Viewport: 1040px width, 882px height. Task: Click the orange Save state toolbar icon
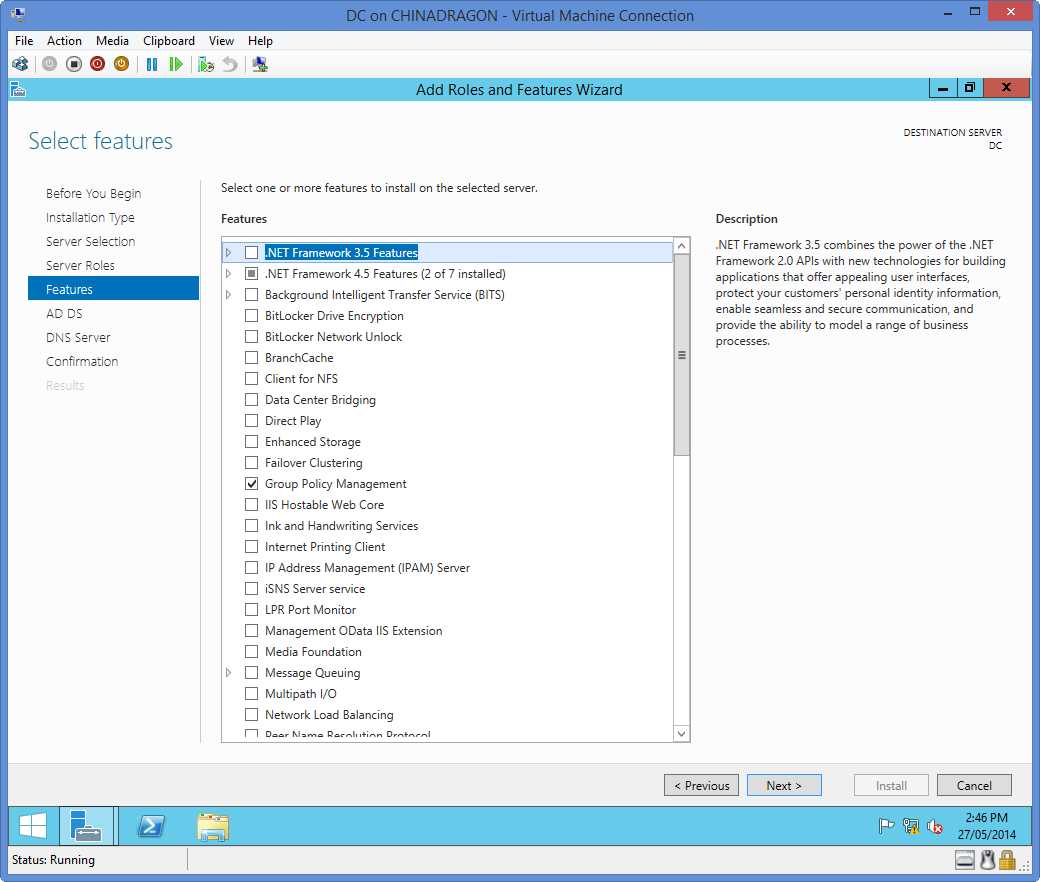click(121, 64)
